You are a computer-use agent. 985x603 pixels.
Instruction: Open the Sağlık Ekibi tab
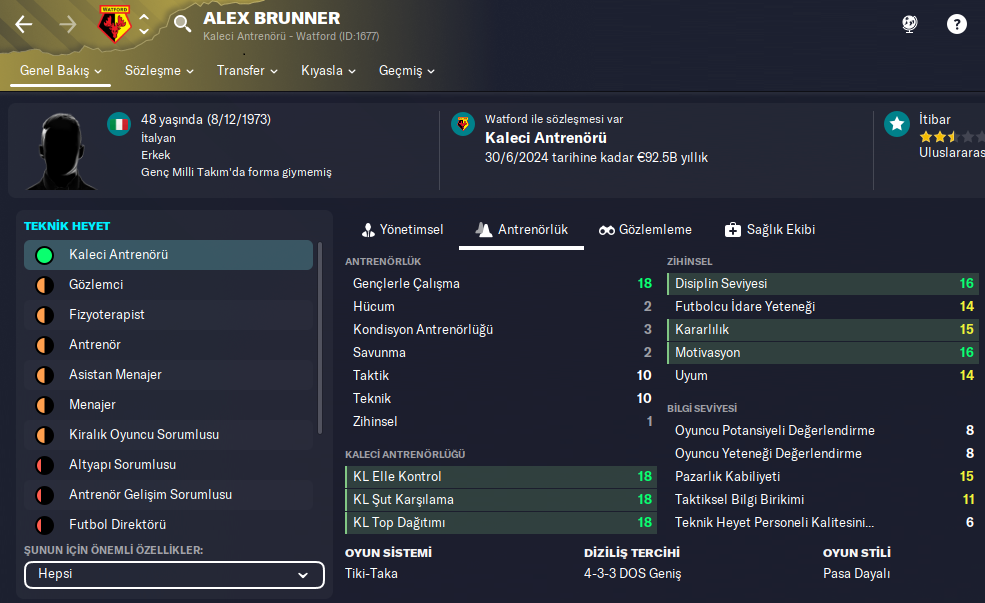point(769,230)
